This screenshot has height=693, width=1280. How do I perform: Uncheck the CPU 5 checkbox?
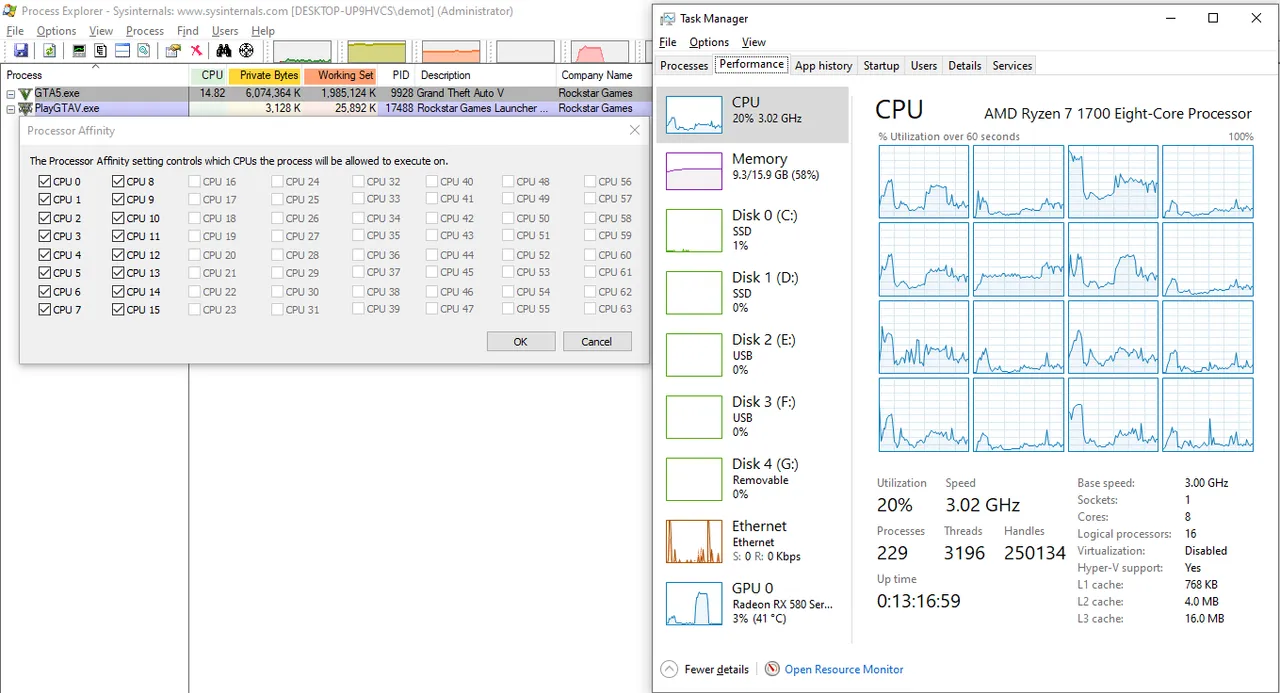click(44, 273)
